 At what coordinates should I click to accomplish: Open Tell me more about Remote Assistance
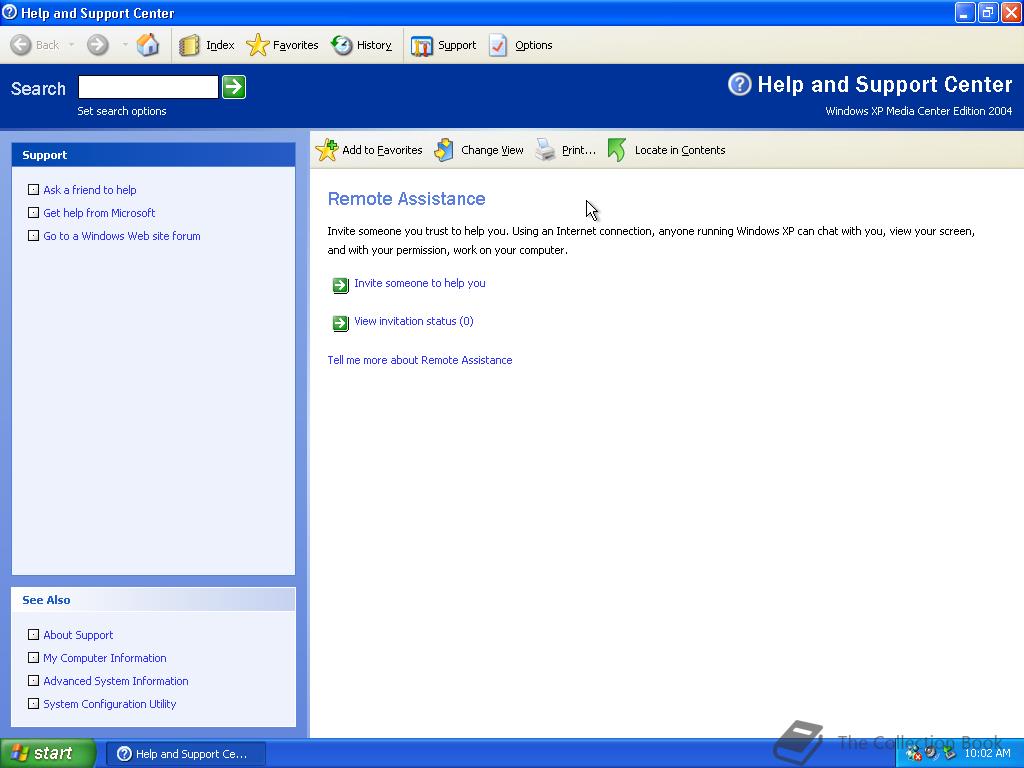tap(419, 360)
